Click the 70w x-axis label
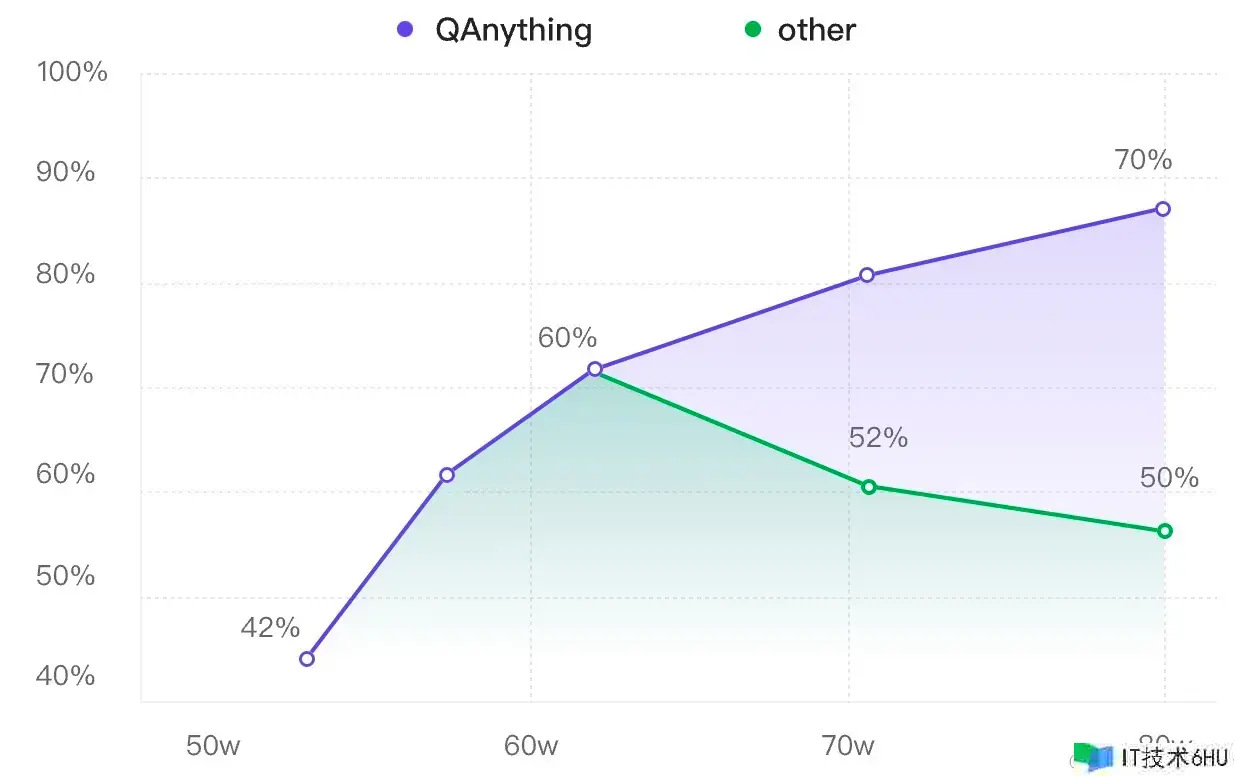 [848, 746]
